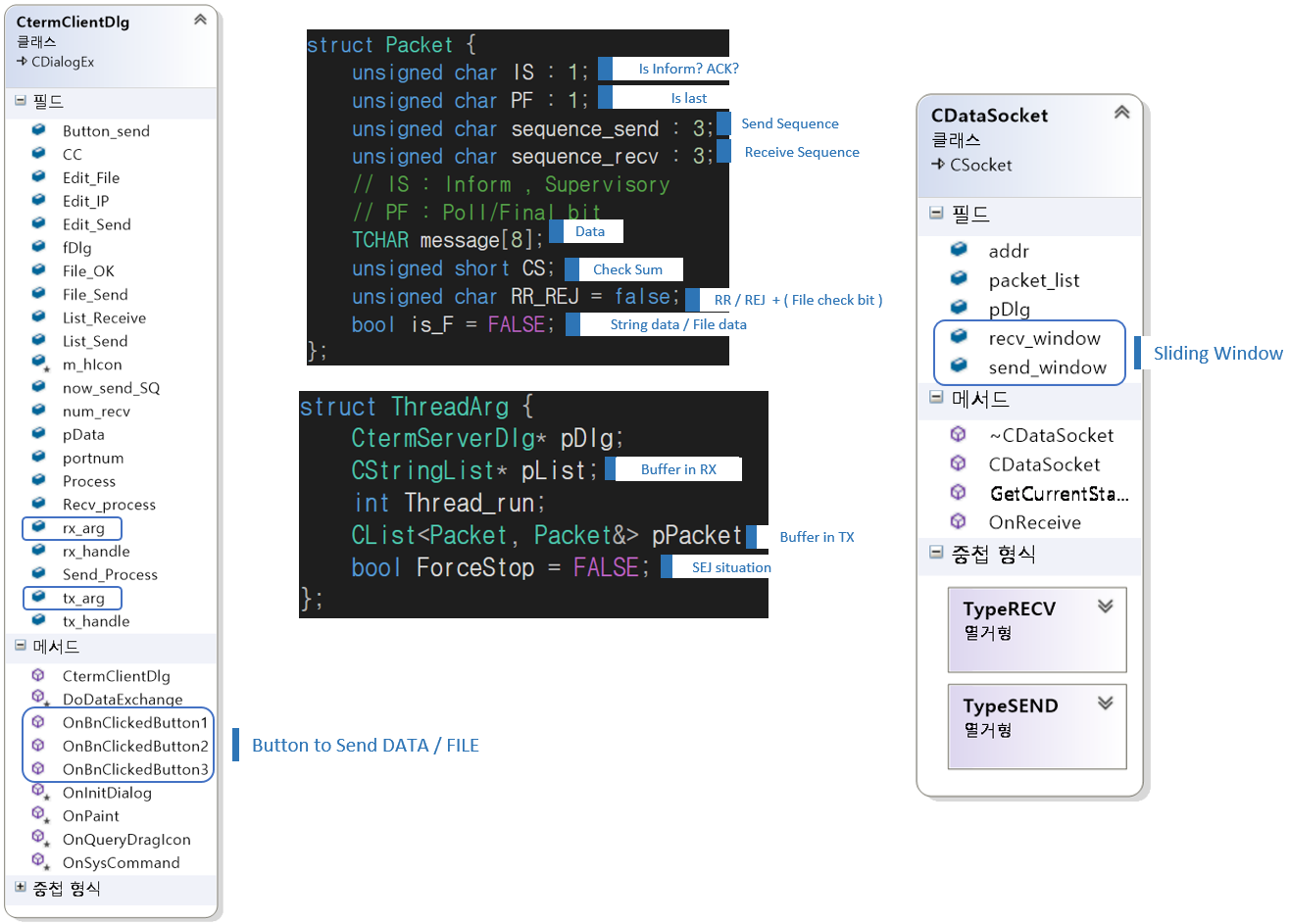Viewport: 1289px width, 924px height.
Task: Click the method icon next to DoDataExchange
Action: (39, 699)
